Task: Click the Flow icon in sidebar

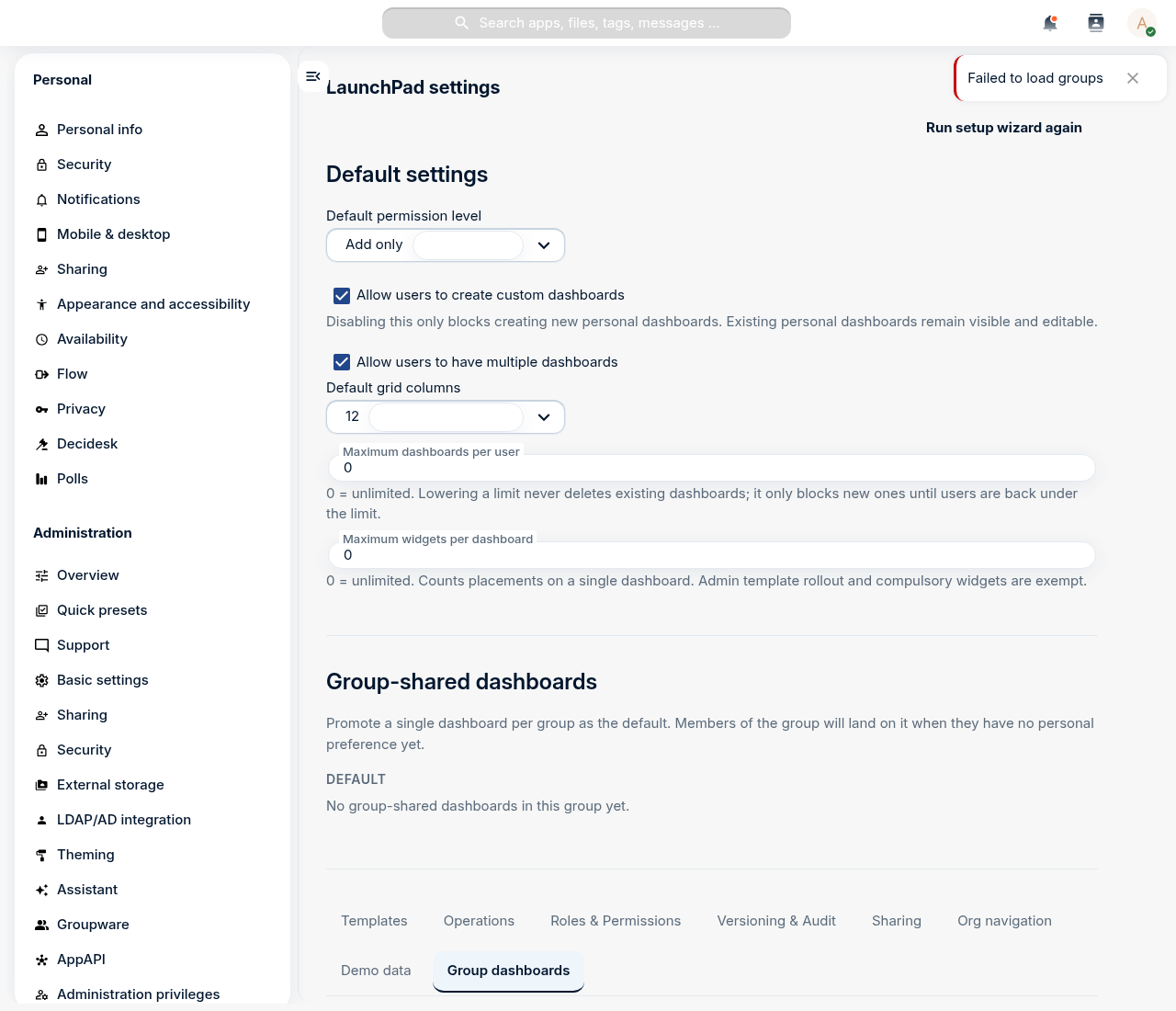Action: tap(41, 374)
